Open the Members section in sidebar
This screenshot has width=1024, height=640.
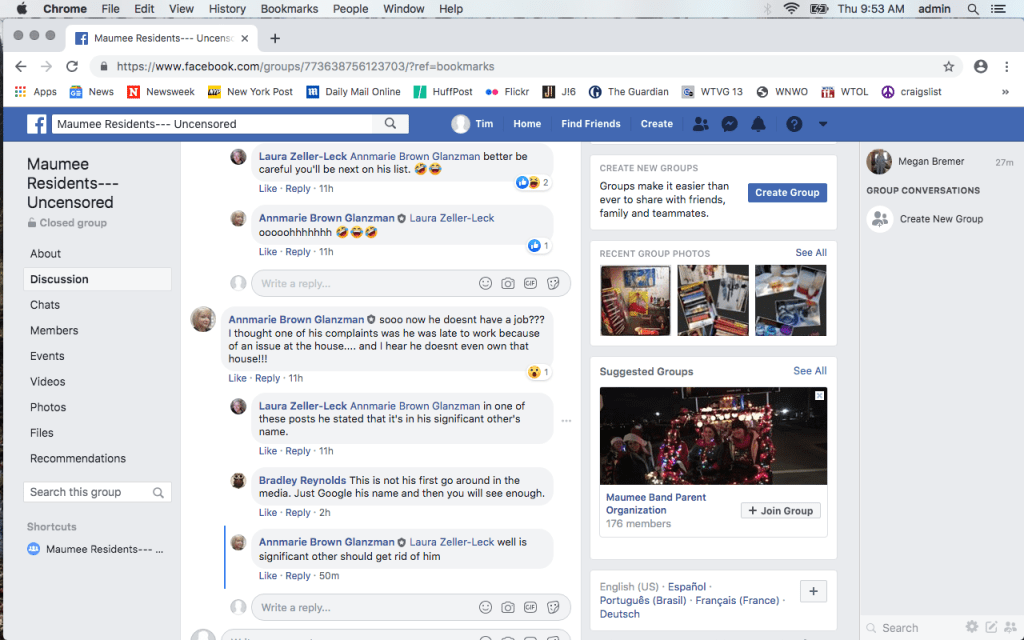click(x=54, y=330)
